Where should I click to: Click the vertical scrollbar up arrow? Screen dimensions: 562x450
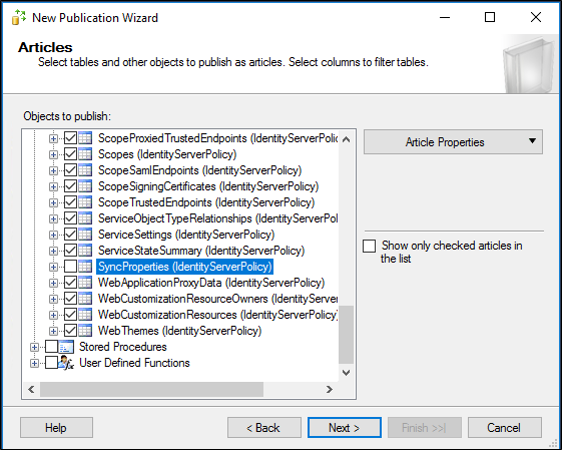click(x=346, y=139)
